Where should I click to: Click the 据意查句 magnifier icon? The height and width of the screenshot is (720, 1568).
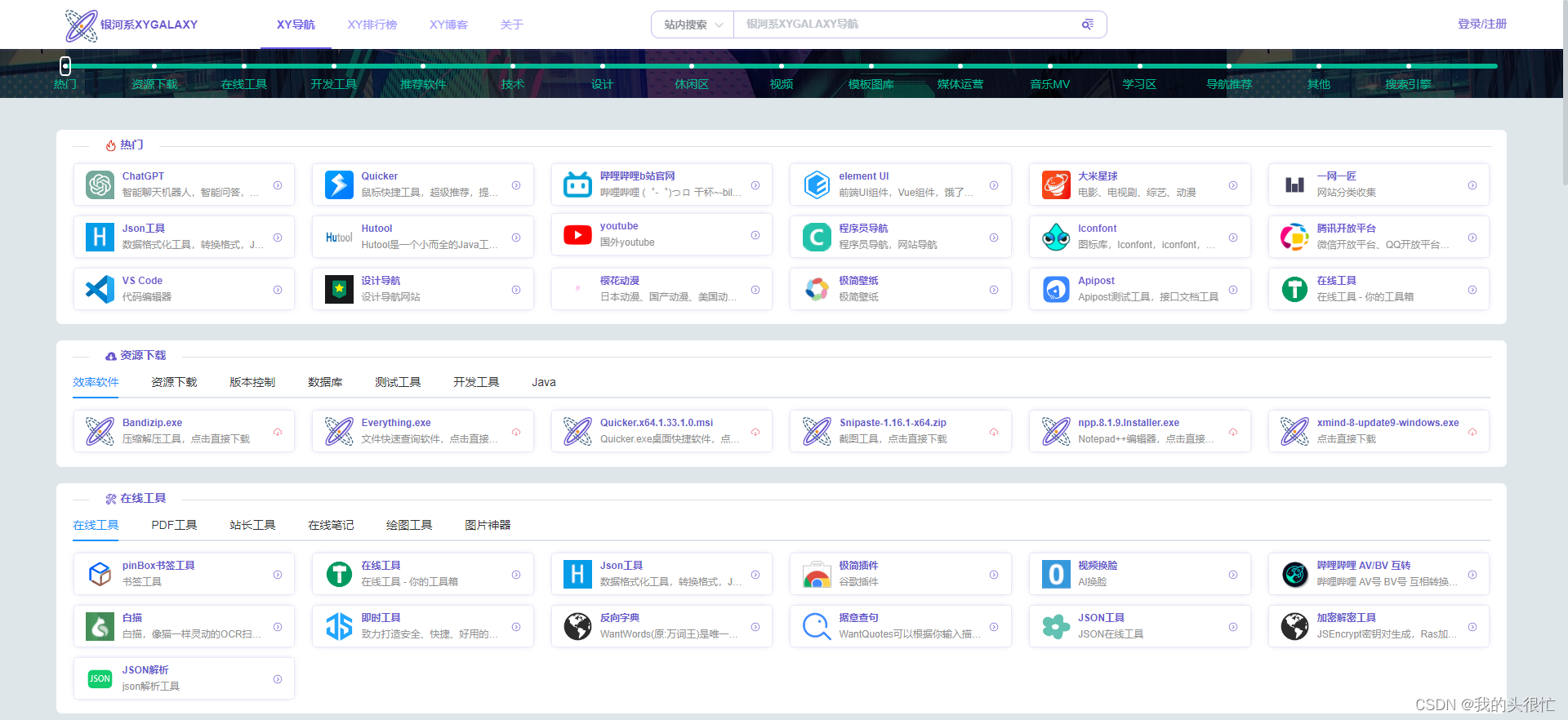click(x=817, y=626)
